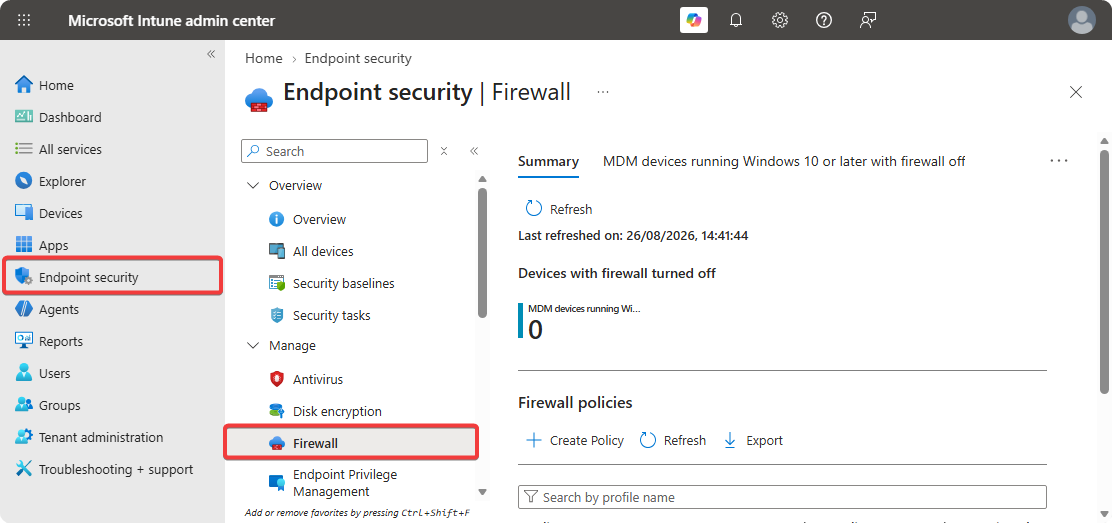The height and width of the screenshot is (523, 1112).
Task: Click the Last refreshed on timestamp
Action: (633, 235)
